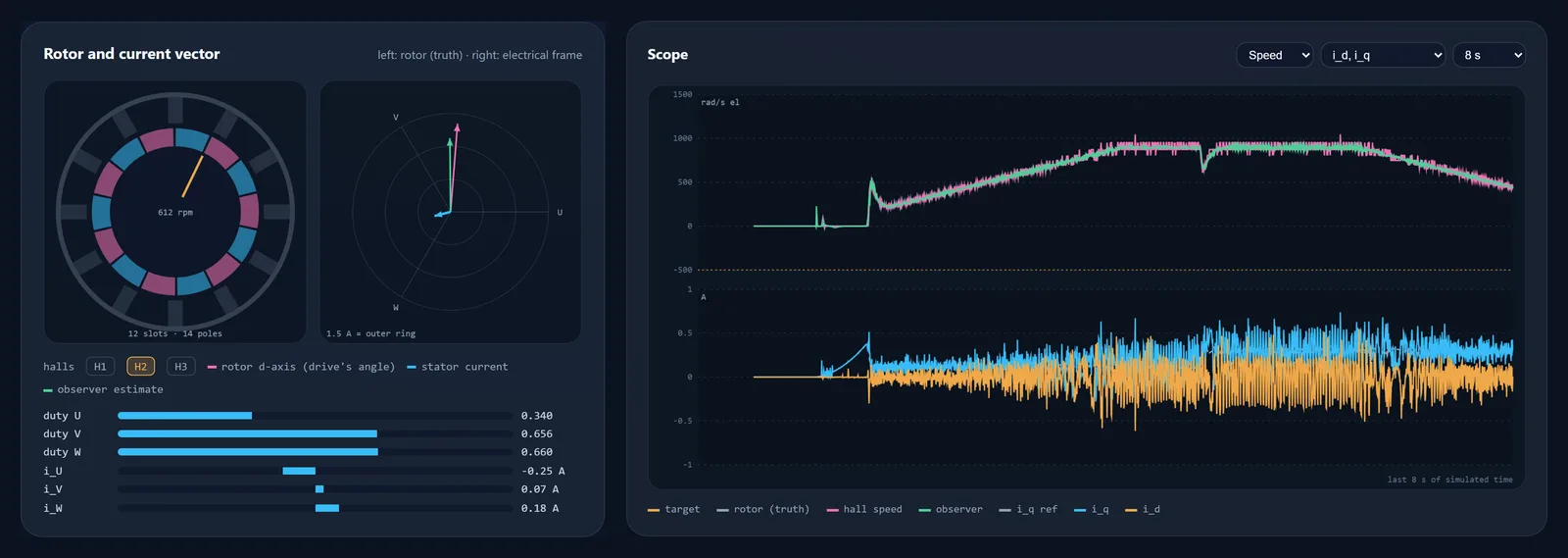Click the Scope panel heading

click(667, 55)
